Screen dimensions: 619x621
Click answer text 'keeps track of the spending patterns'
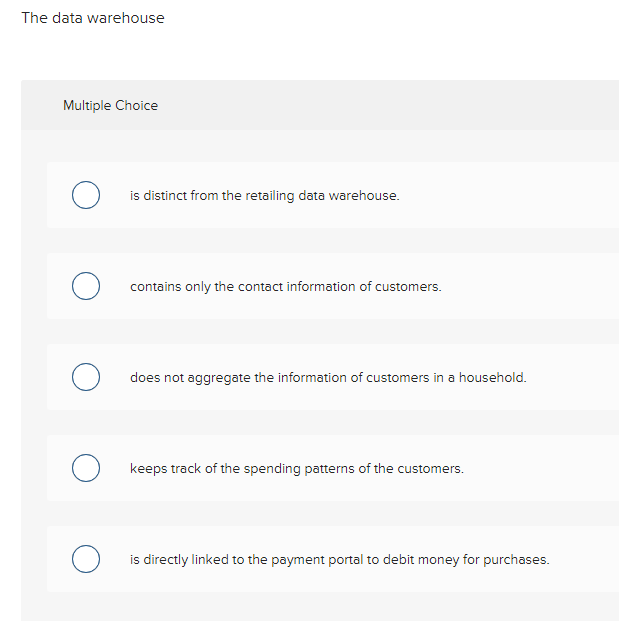click(x=297, y=469)
